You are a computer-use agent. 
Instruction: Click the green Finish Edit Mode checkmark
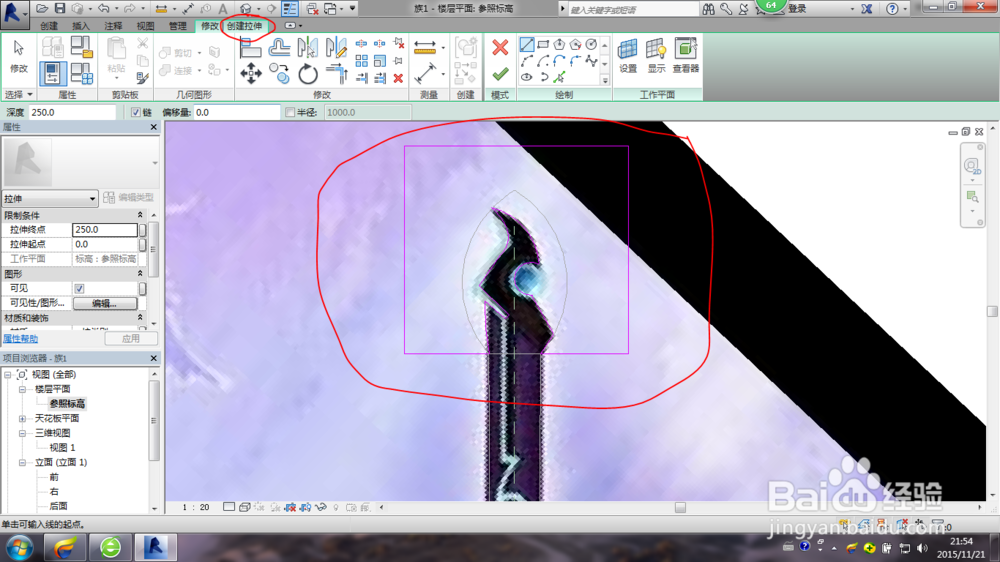click(x=501, y=74)
